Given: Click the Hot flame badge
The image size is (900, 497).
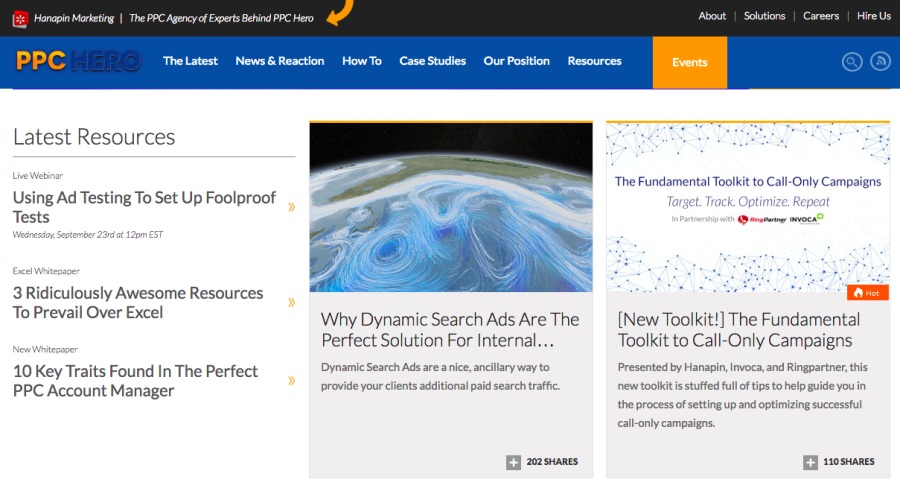Looking at the screenshot, I should tap(867, 293).
